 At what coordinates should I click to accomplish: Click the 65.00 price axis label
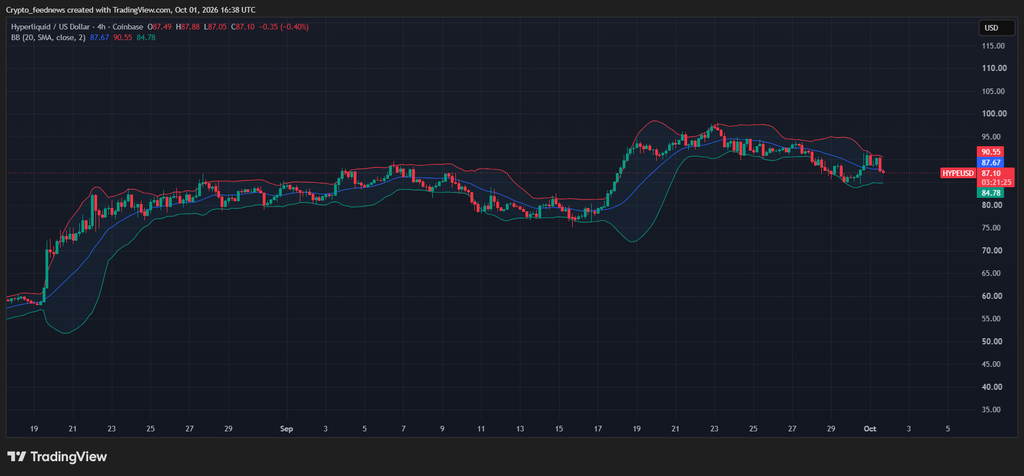[x=992, y=274]
